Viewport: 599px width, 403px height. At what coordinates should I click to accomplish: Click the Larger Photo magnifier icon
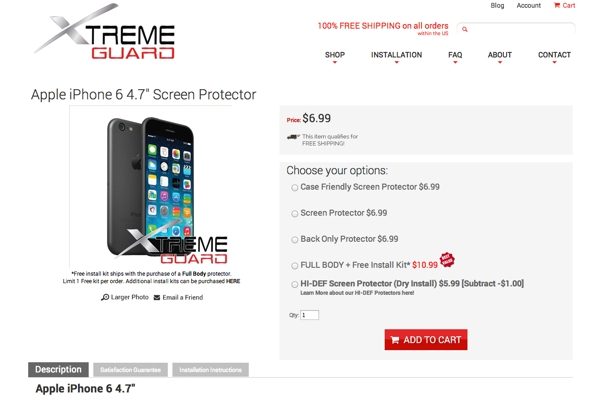(105, 297)
